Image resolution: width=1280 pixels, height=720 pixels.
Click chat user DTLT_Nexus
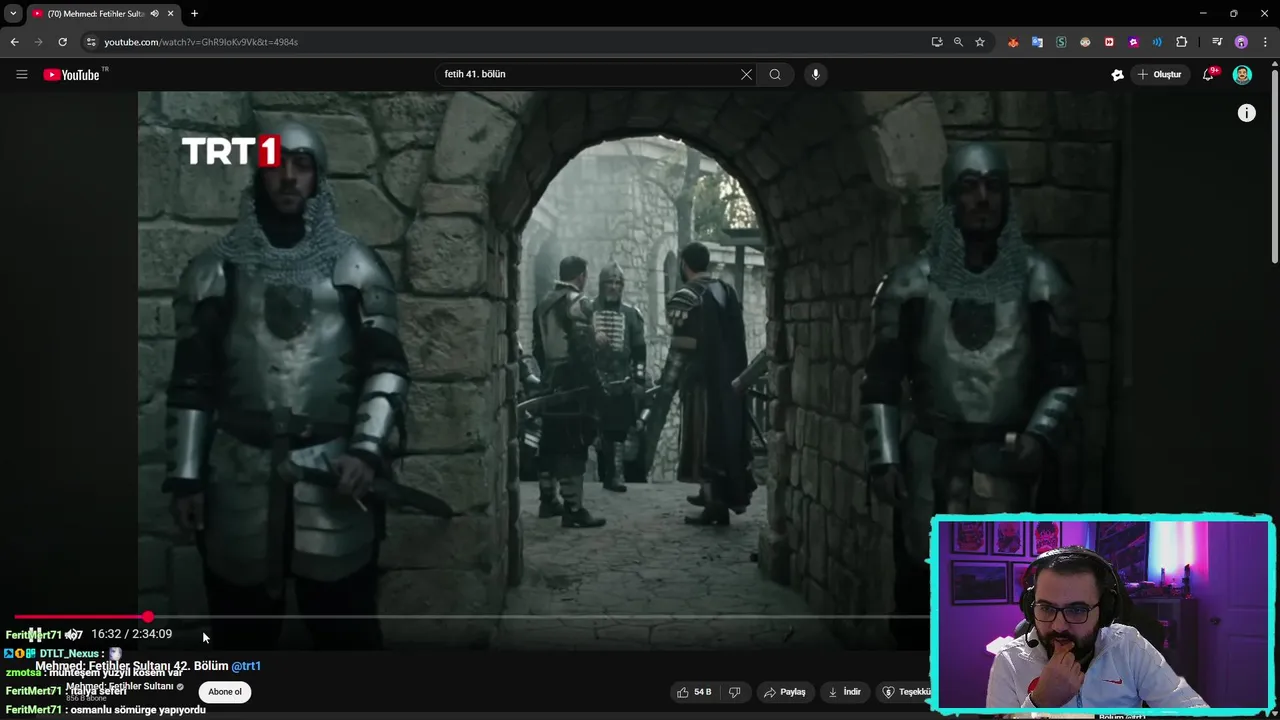69,654
